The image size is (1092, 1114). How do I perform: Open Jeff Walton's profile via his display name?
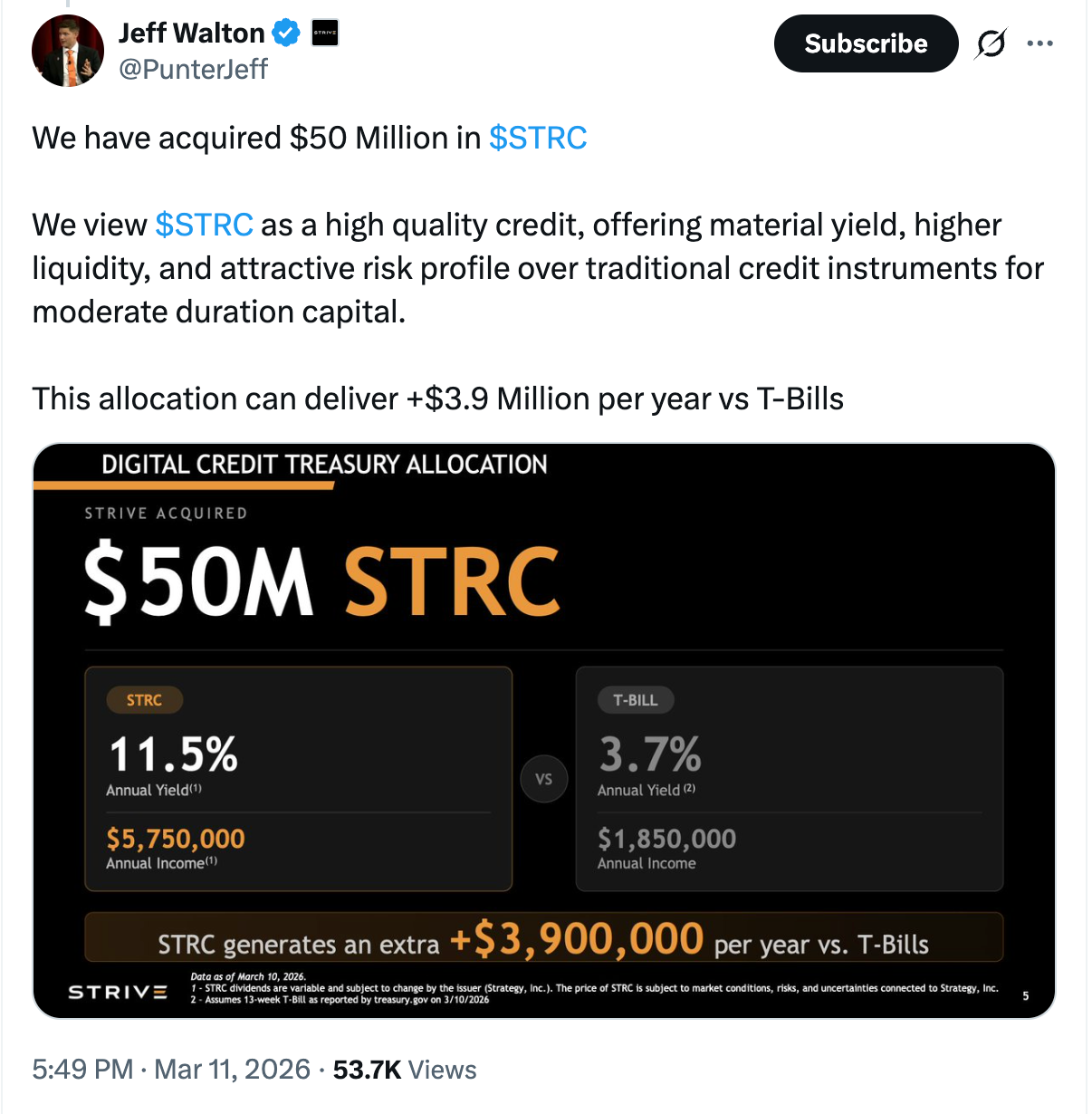pos(193,32)
